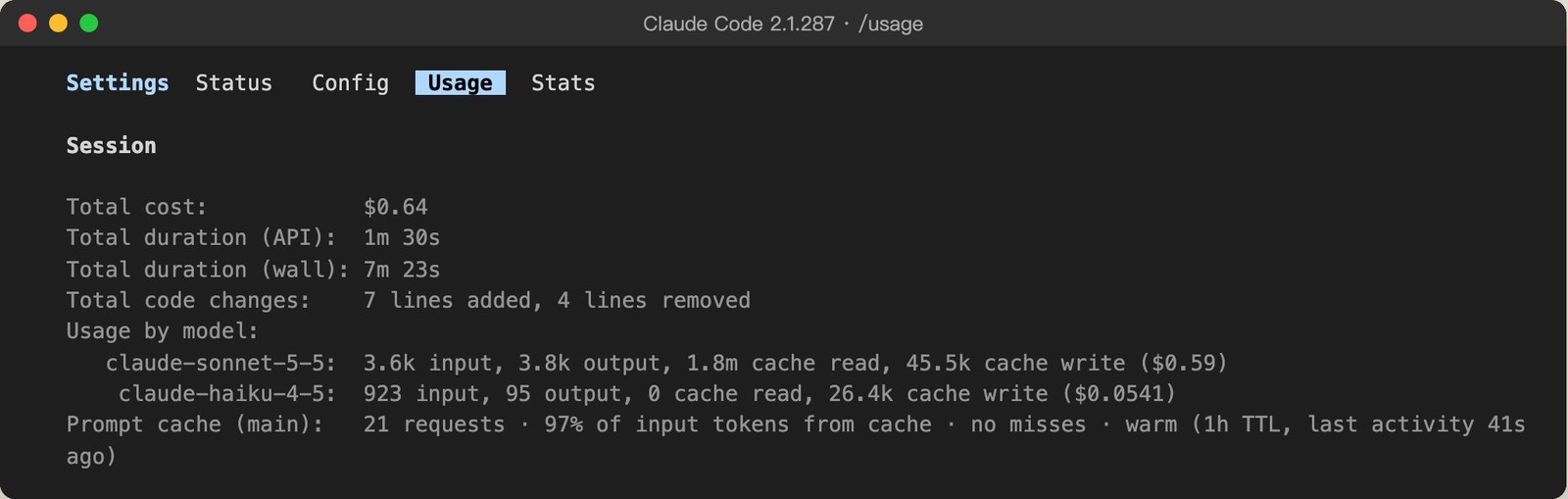Click the Total code changes line
This screenshot has height=499, width=1568.
[x=408, y=300]
